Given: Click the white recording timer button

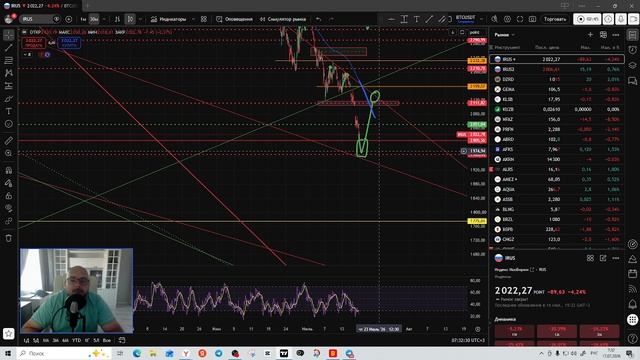Looking at the screenshot, I should click(x=587, y=19).
